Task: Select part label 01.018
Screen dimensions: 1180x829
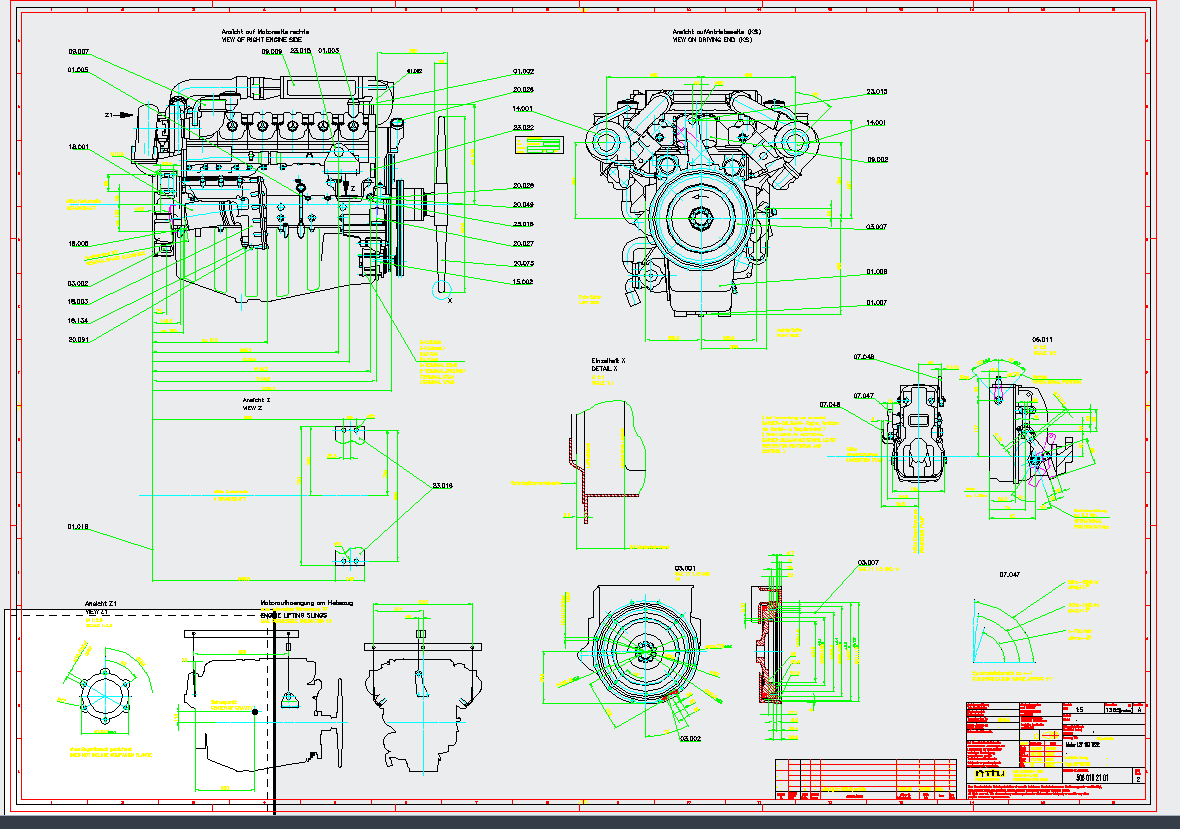Action: [78, 526]
